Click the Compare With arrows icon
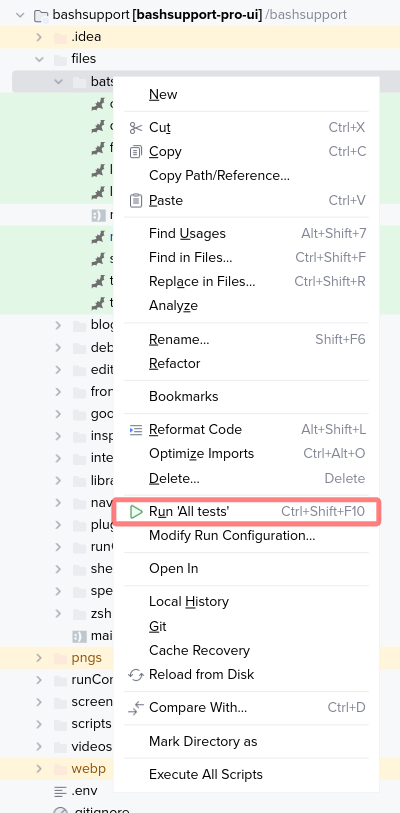400x813 pixels. (135, 708)
